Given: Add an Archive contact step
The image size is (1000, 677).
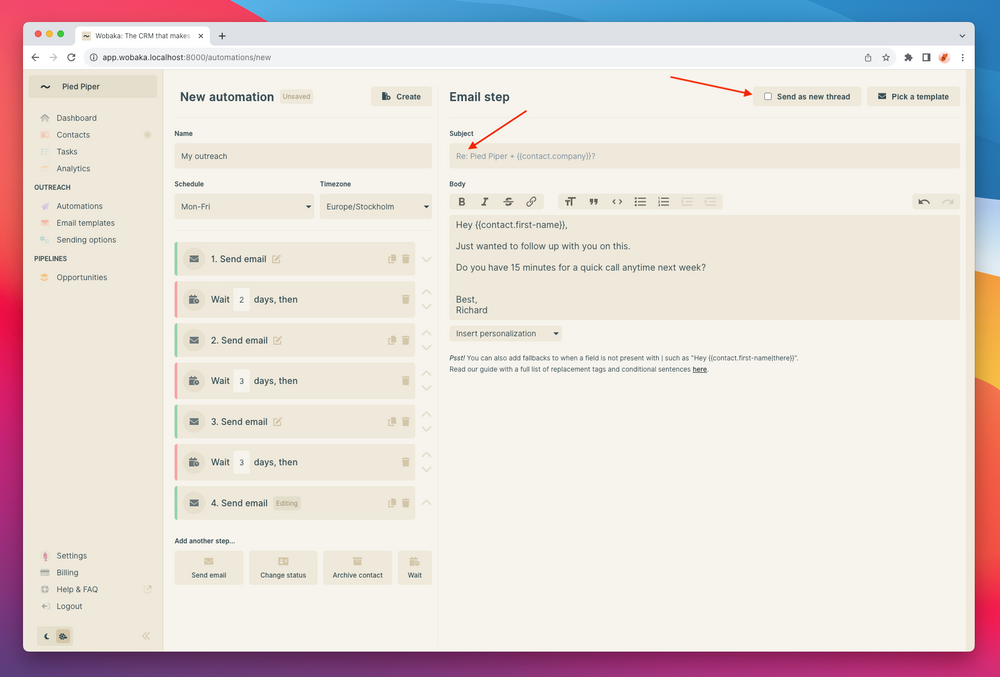Looking at the screenshot, I should (357, 567).
